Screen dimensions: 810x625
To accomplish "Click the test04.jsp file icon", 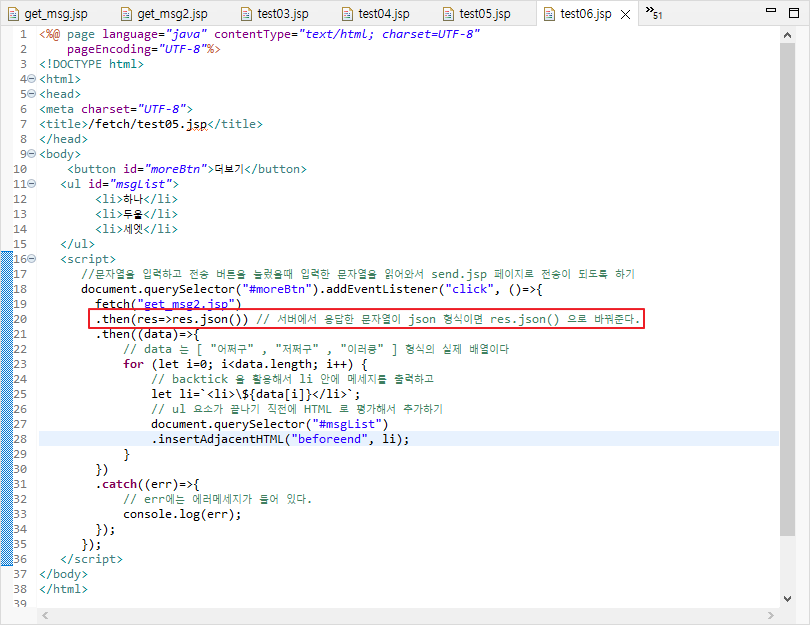I will point(348,14).
